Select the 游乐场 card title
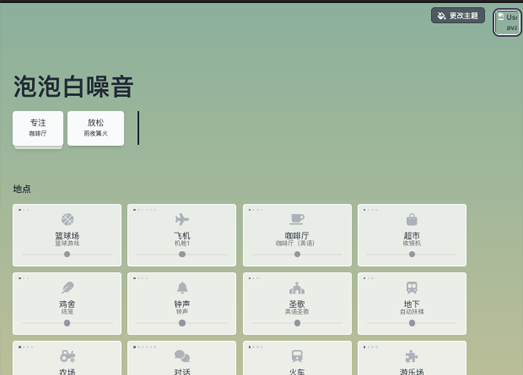 pyautogui.click(x=412, y=372)
